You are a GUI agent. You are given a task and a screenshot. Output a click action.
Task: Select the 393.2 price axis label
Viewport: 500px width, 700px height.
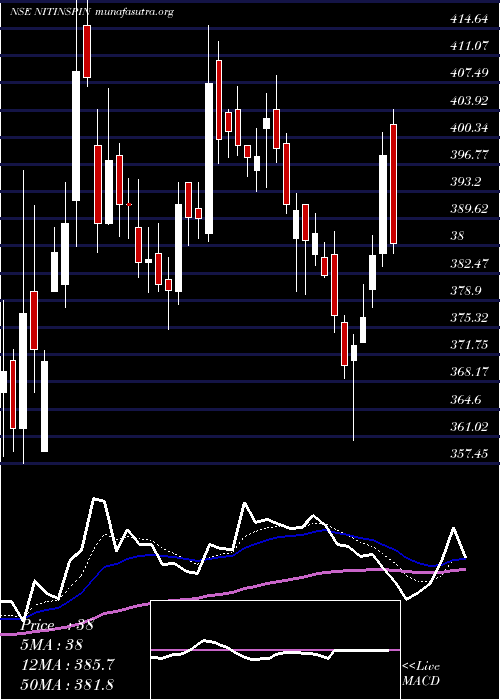[x=465, y=182]
